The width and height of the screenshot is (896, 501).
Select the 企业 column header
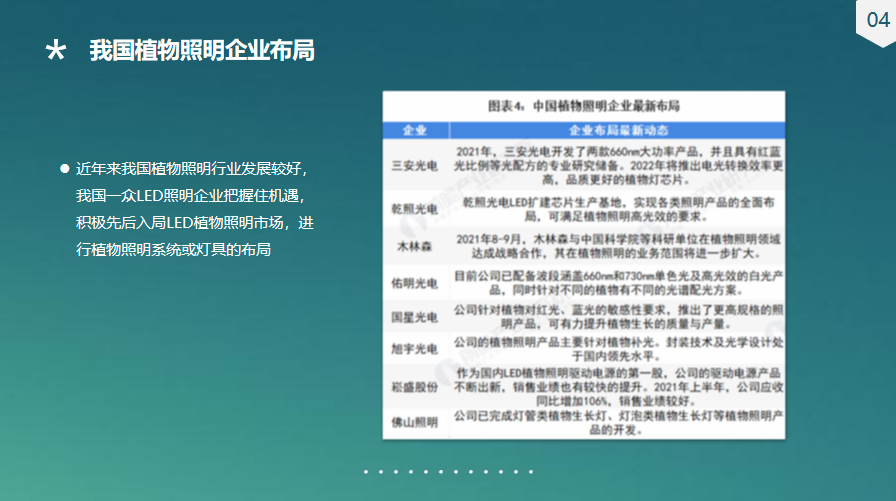pos(415,130)
